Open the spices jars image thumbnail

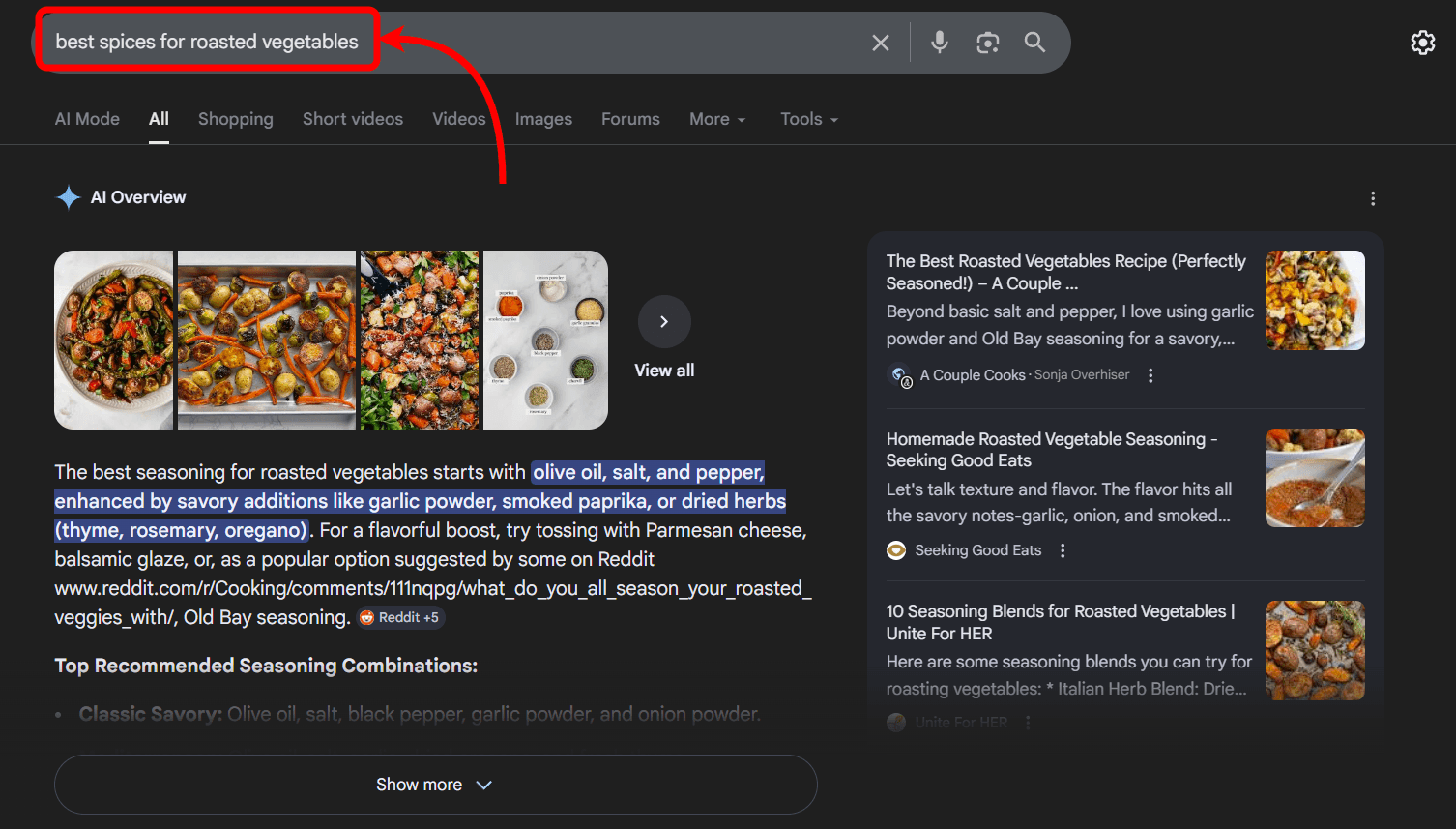[x=544, y=340]
